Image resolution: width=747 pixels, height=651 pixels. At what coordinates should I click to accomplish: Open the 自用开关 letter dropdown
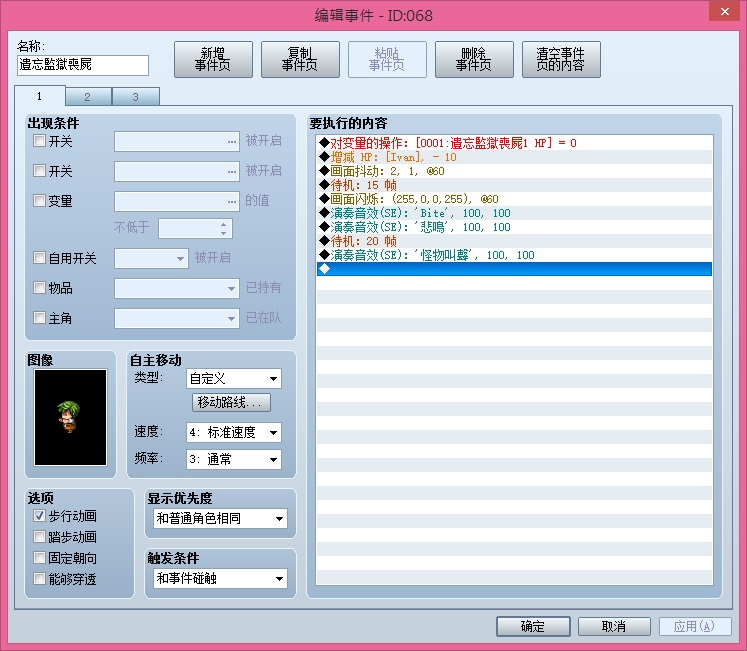[151, 258]
